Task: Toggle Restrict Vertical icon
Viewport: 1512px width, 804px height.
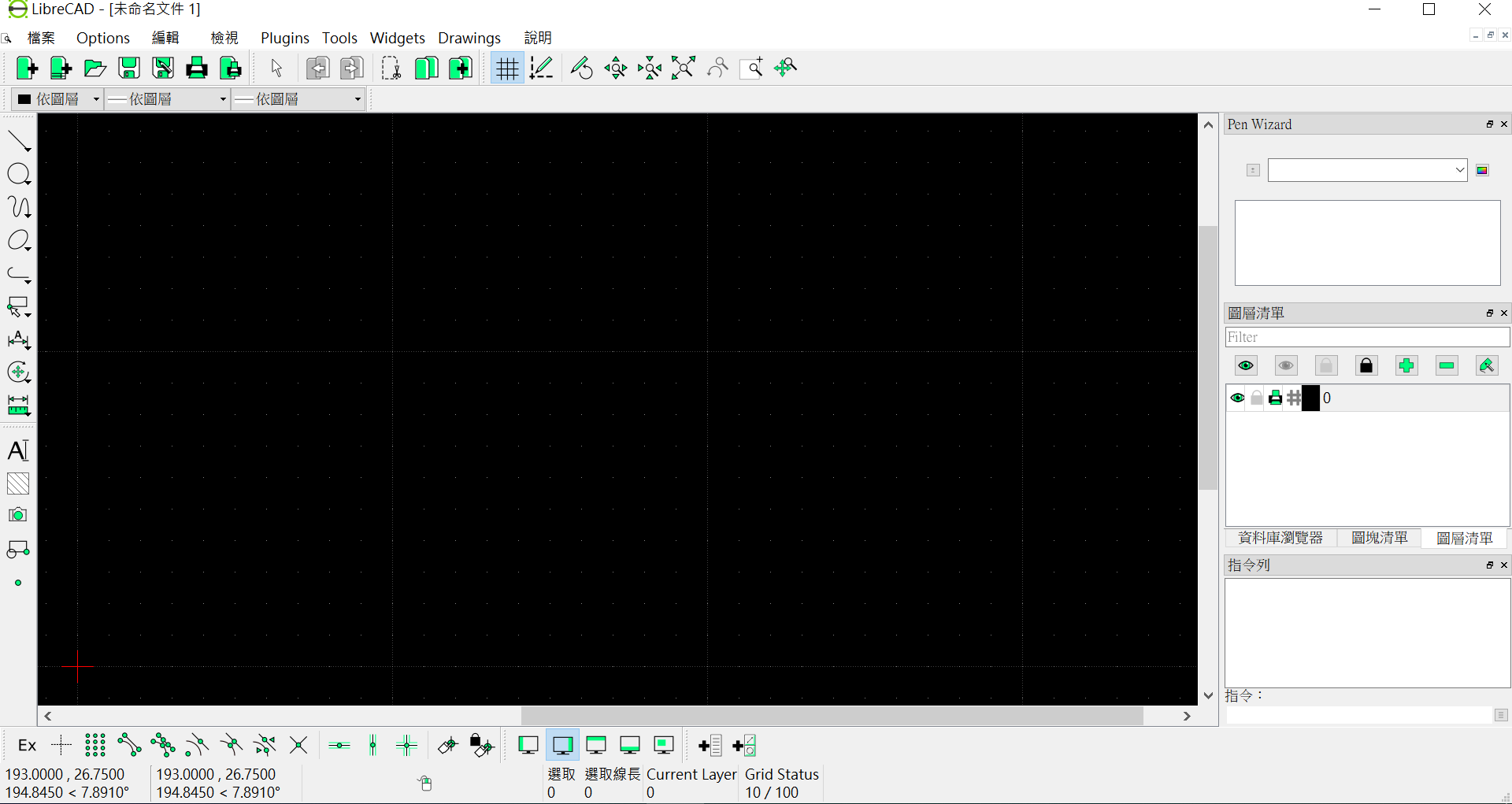Action: (373, 745)
